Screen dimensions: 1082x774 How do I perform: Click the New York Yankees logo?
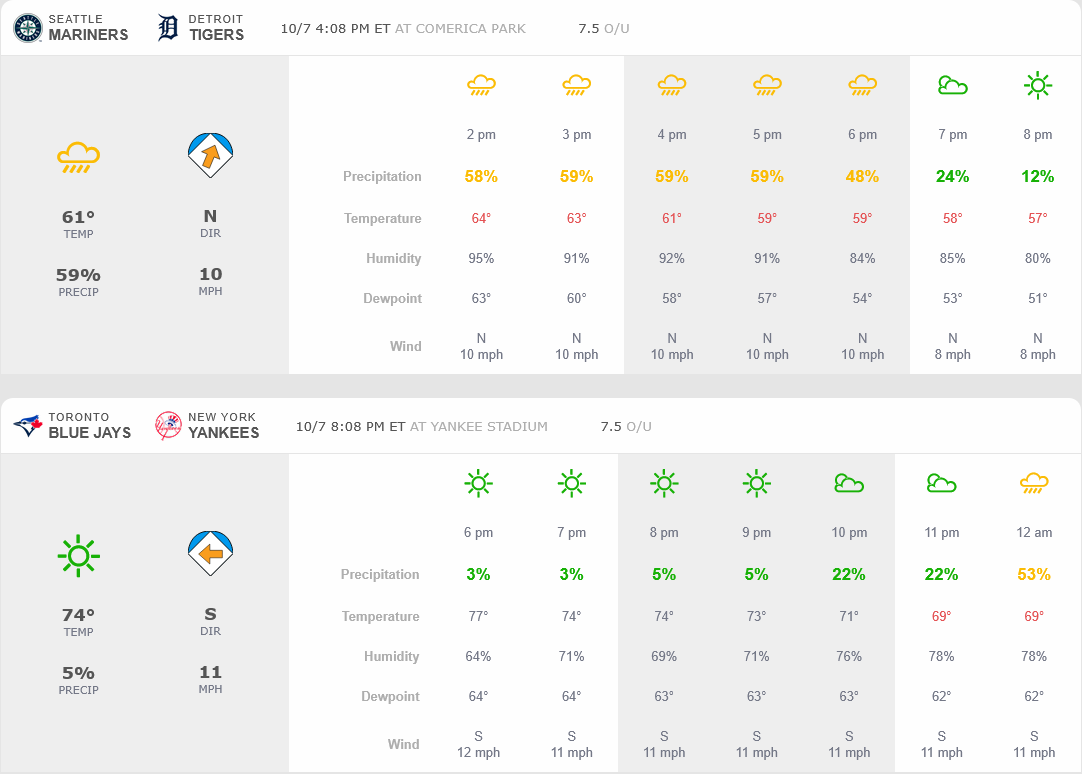point(168,426)
